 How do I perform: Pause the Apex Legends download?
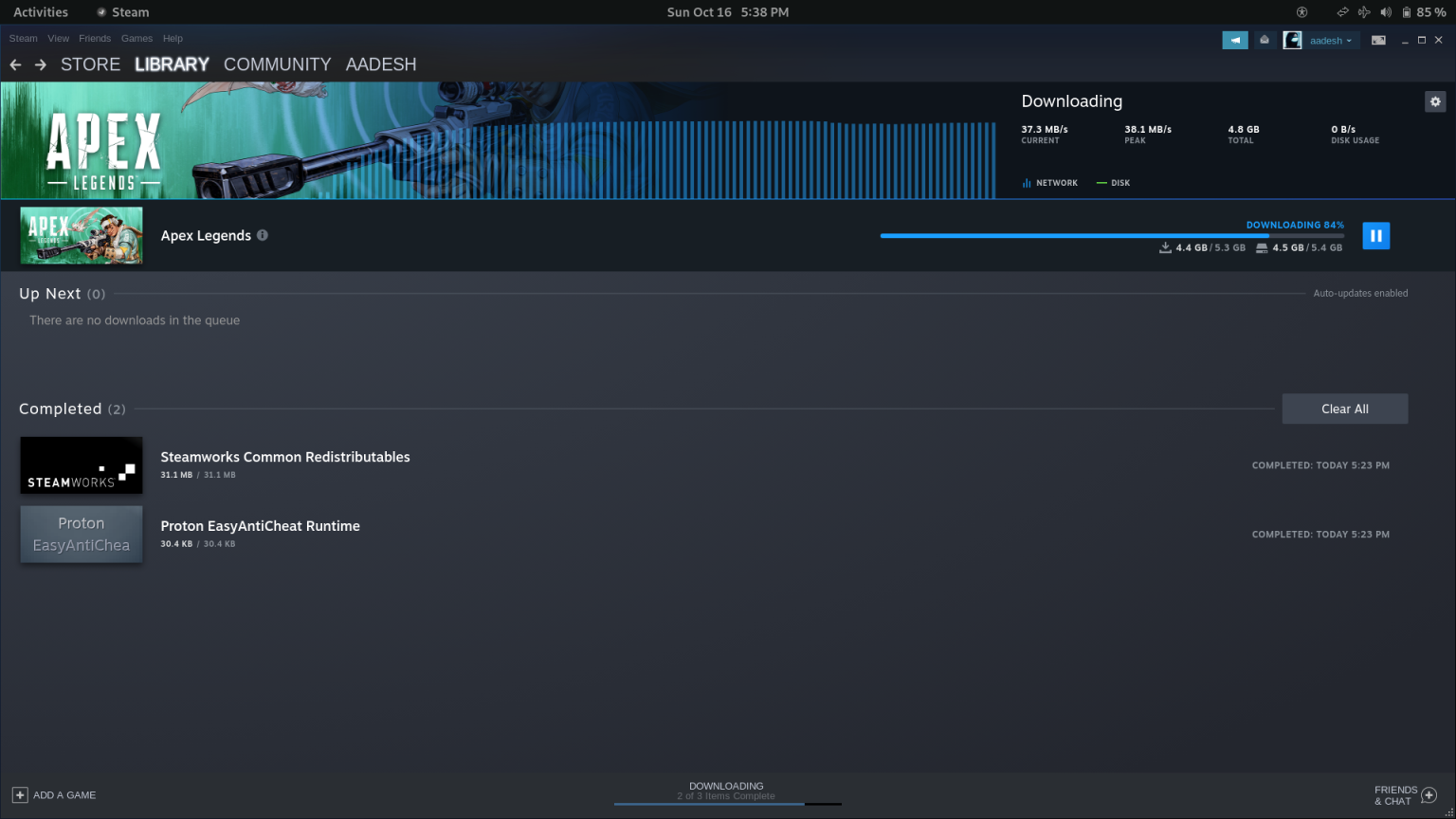click(x=1375, y=235)
